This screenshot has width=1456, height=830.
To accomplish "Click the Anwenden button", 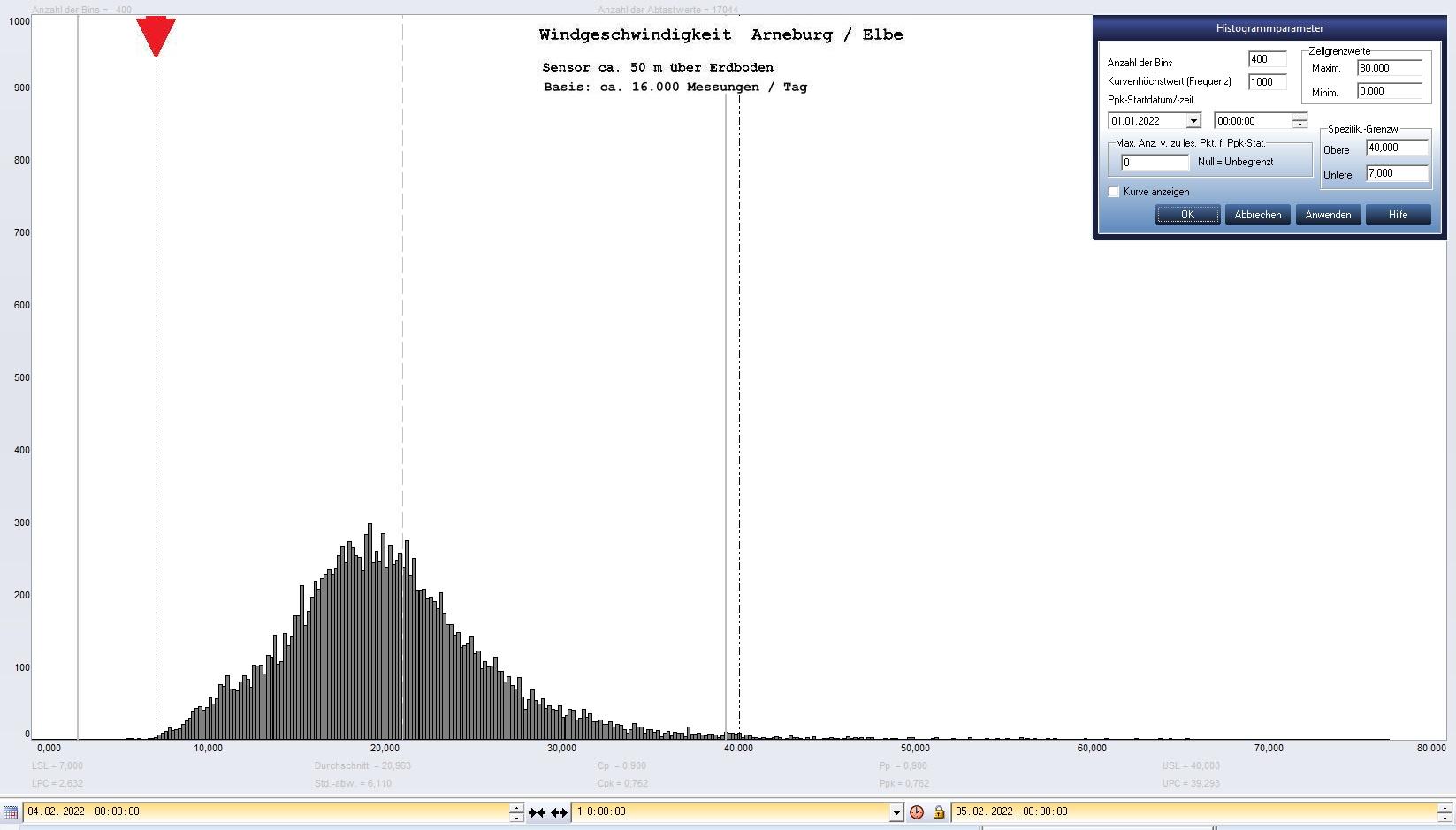I will click(1327, 215).
